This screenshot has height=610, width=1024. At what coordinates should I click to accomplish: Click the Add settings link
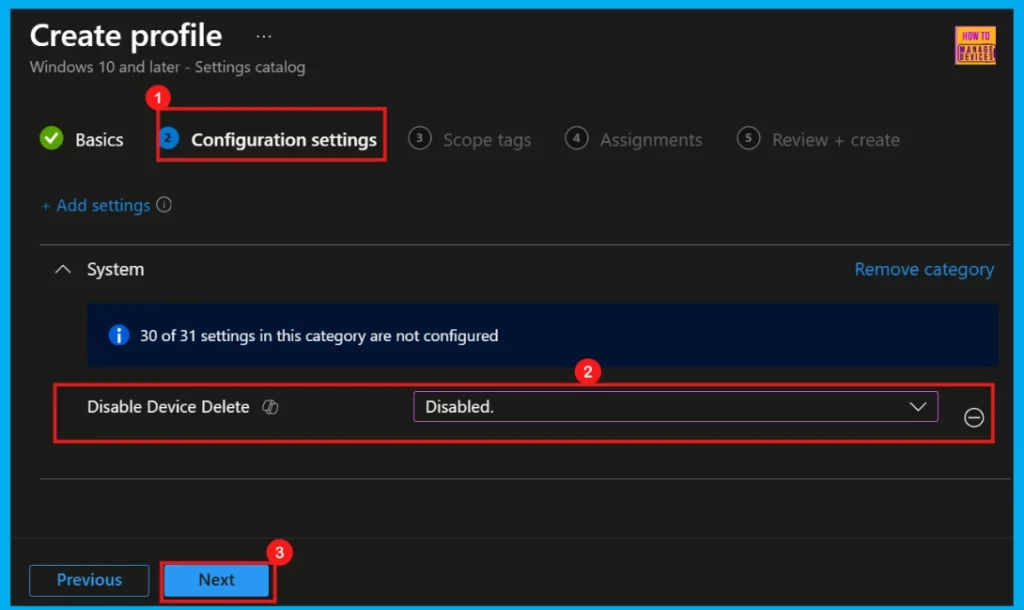[95, 206]
